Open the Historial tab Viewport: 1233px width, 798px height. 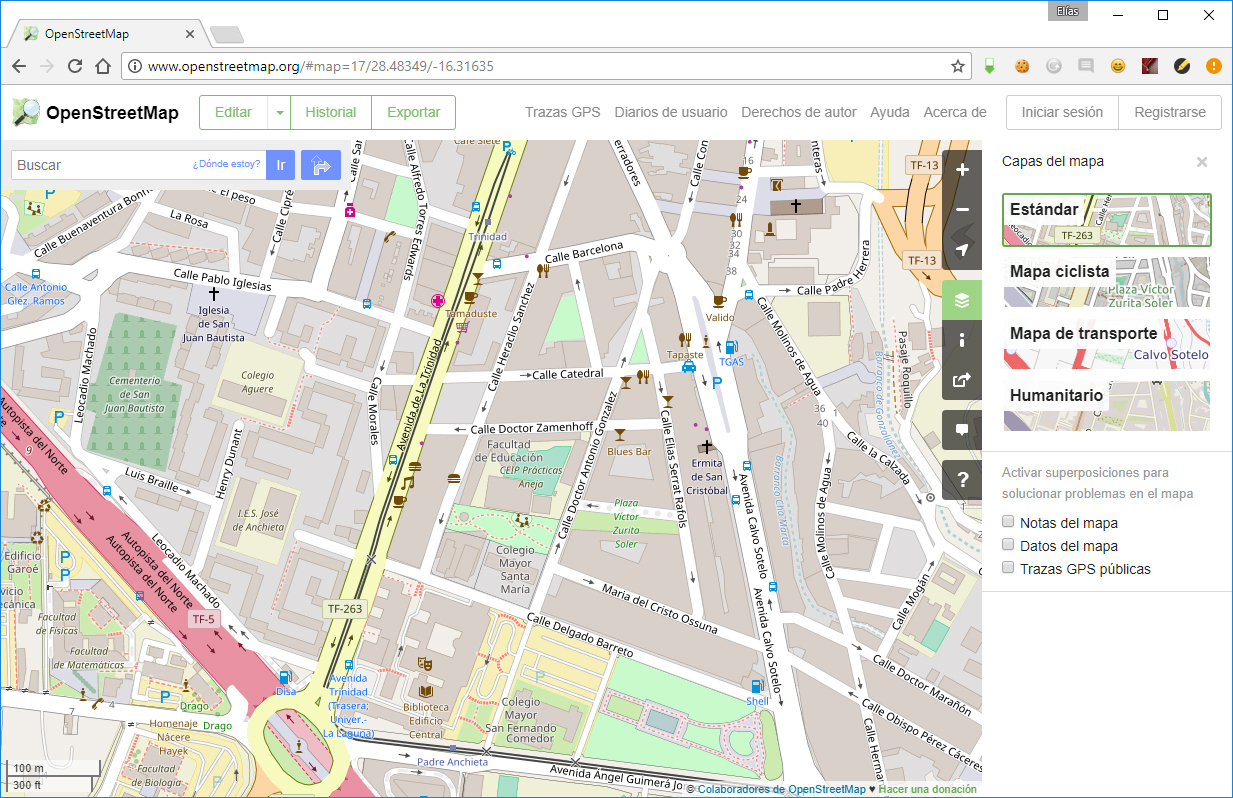click(x=331, y=113)
